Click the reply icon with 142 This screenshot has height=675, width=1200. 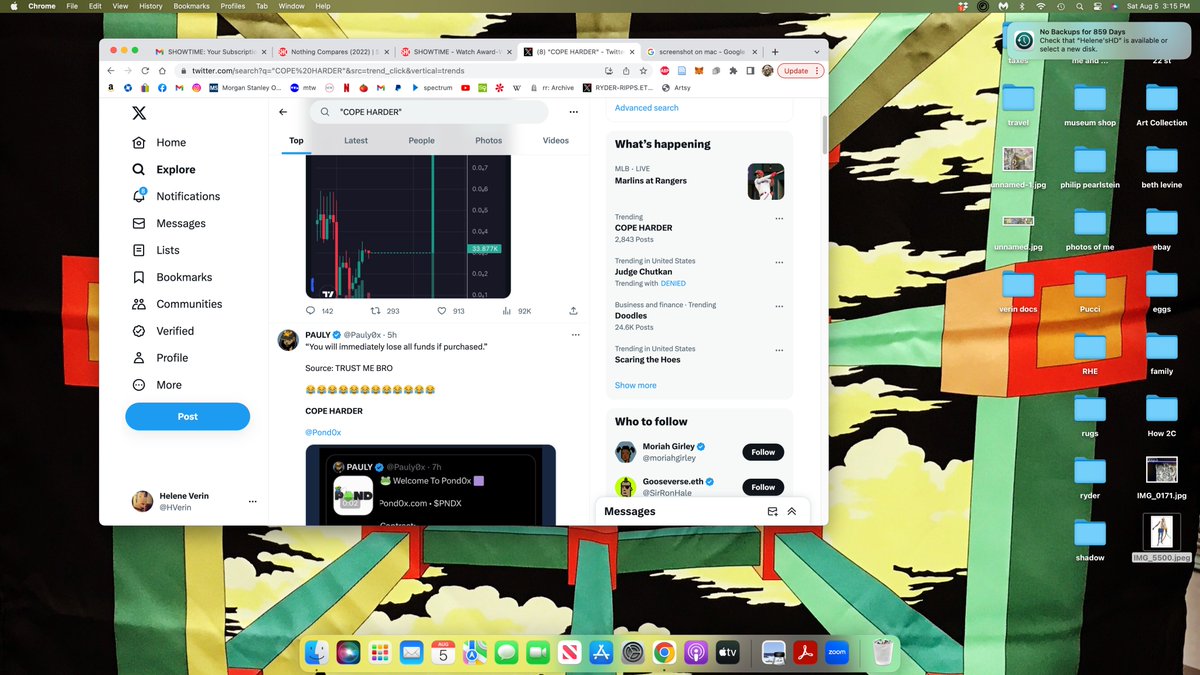point(311,311)
